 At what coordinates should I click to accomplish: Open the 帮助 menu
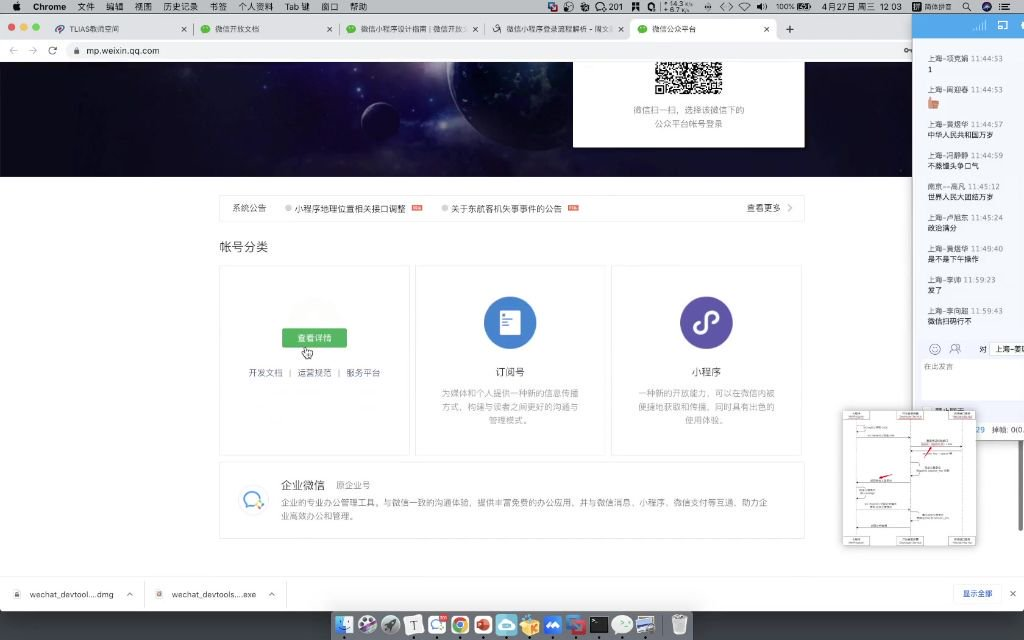point(359,7)
